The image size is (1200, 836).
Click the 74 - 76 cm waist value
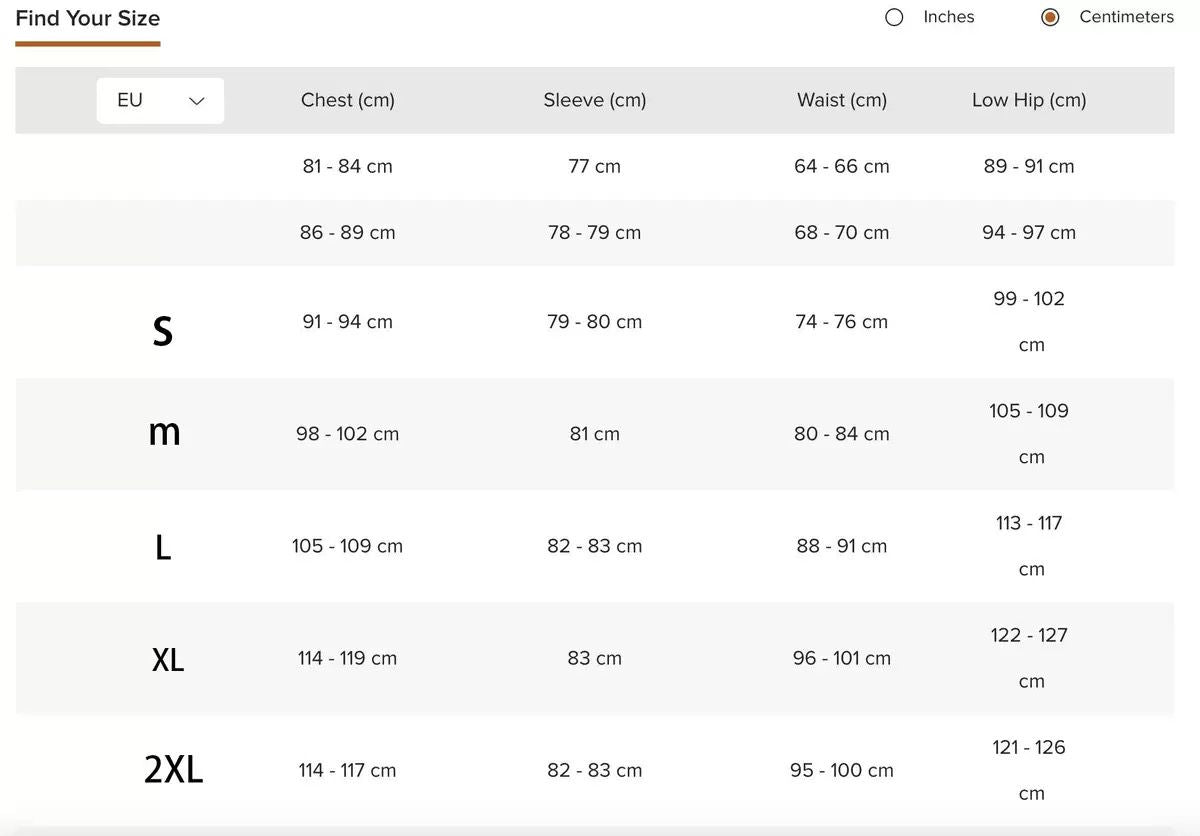(841, 322)
